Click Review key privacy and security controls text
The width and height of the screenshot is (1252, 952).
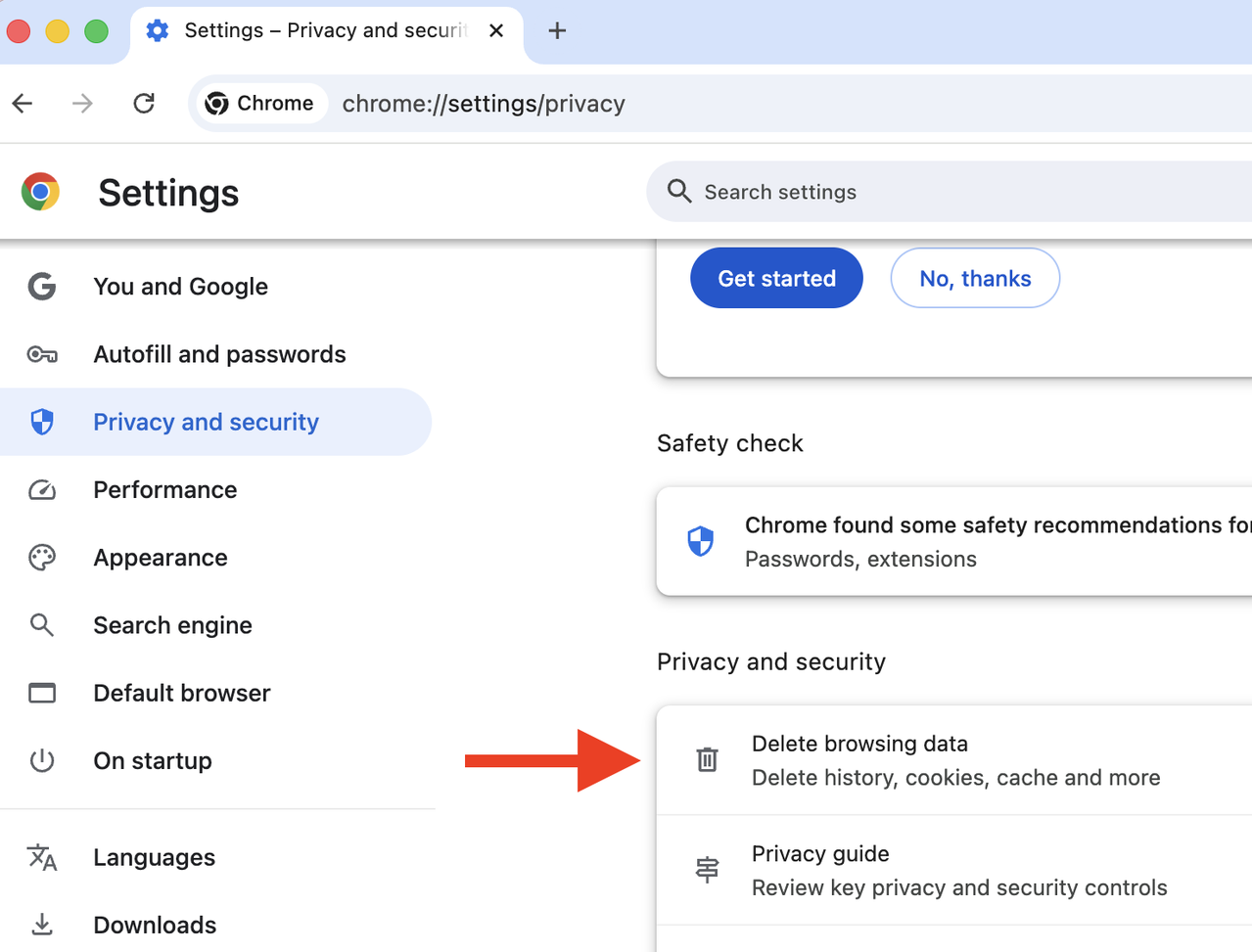pyautogui.click(x=959, y=887)
